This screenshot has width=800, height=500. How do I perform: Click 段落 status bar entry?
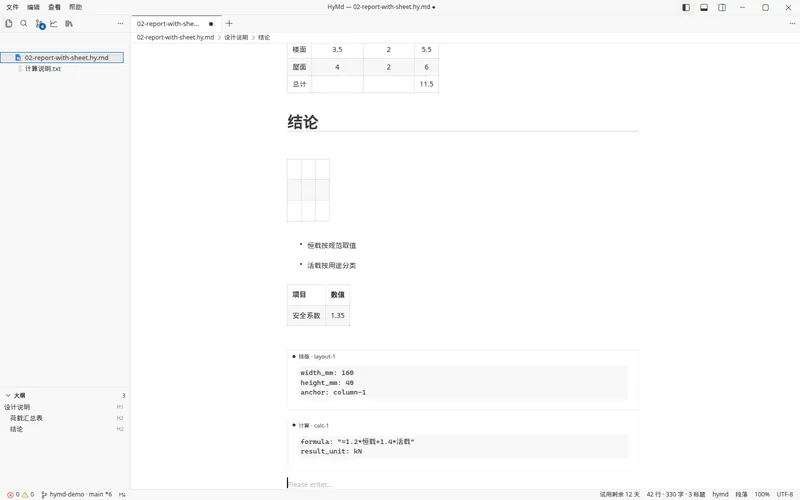pyautogui.click(x=741, y=494)
